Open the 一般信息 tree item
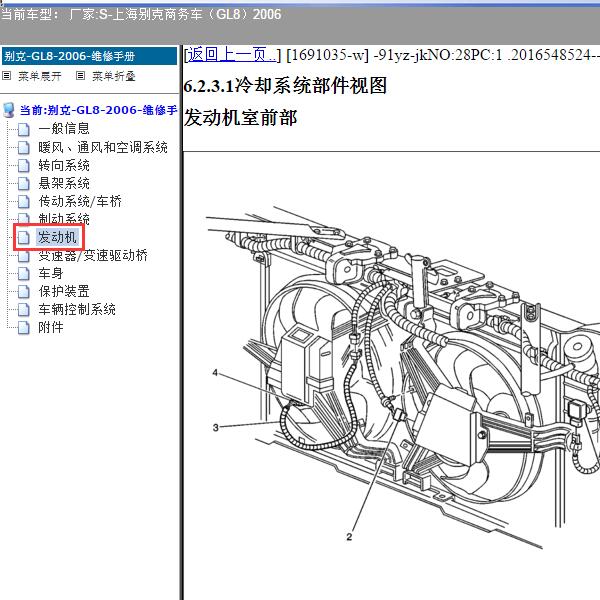600x600 pixels. [64, 129]
